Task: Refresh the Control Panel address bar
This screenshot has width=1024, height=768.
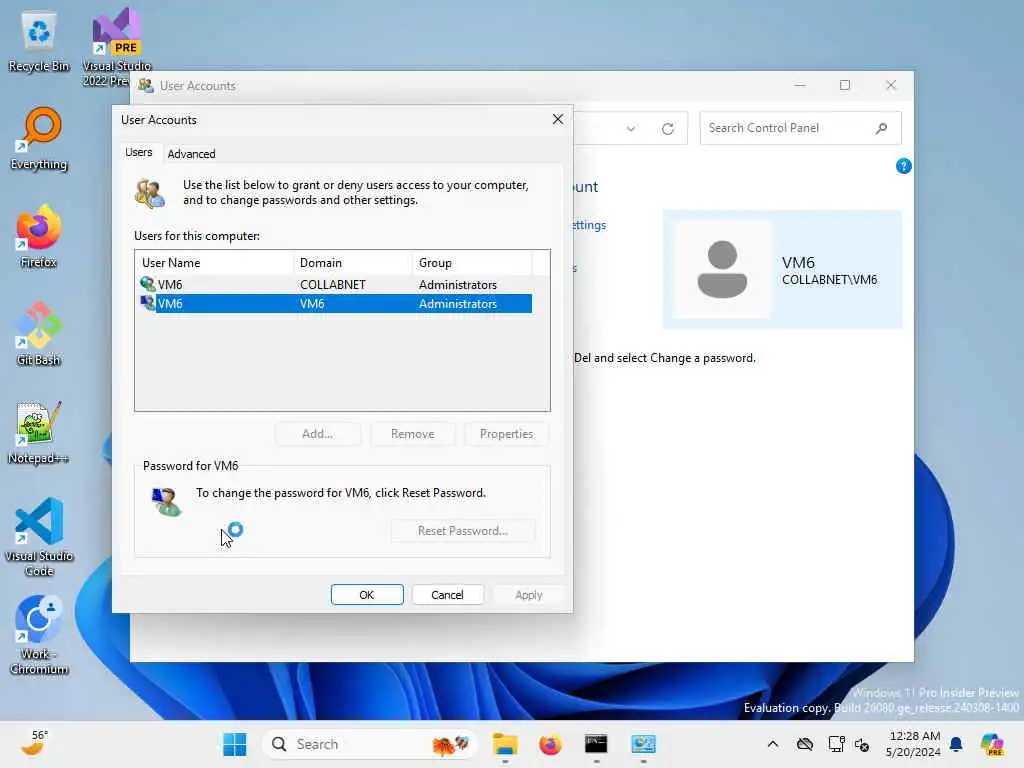Action: pos(667,129)
